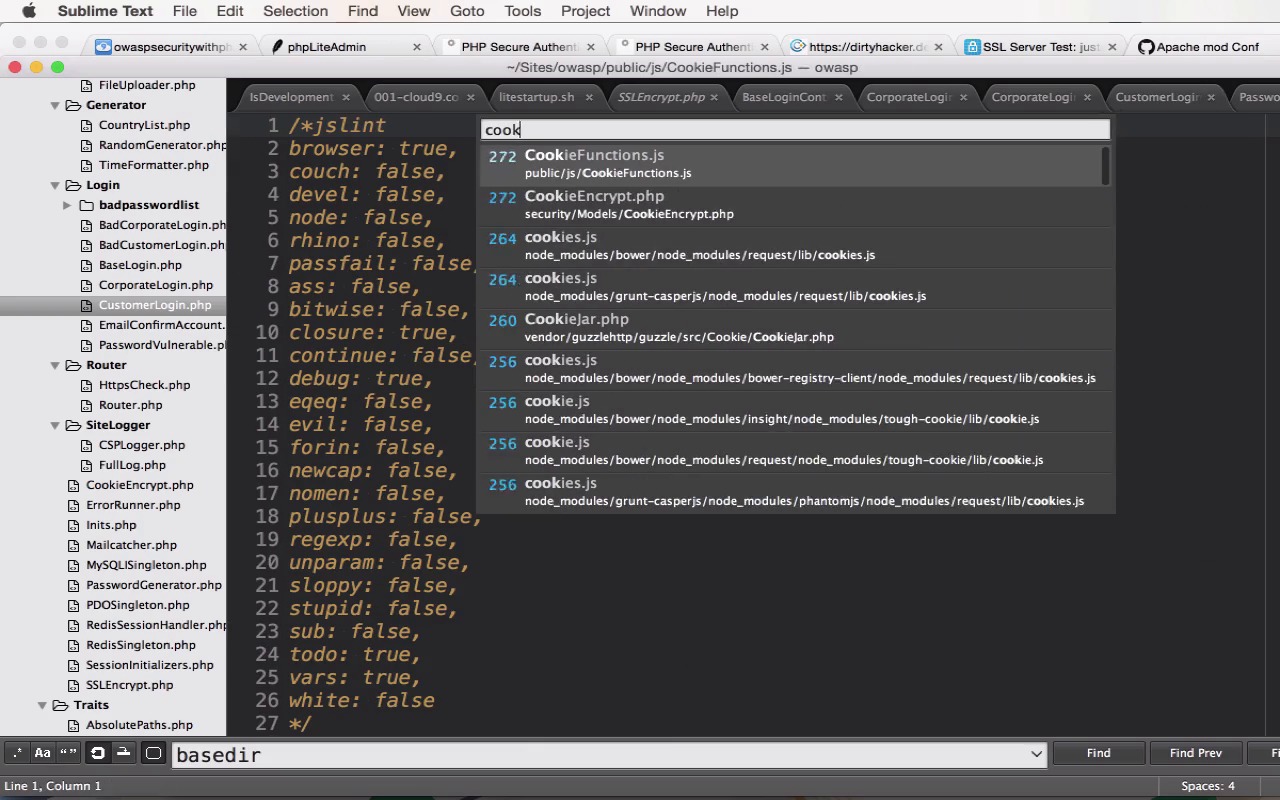Toggle in-selection search button
1280x800 pixels.
click(124, 753)
